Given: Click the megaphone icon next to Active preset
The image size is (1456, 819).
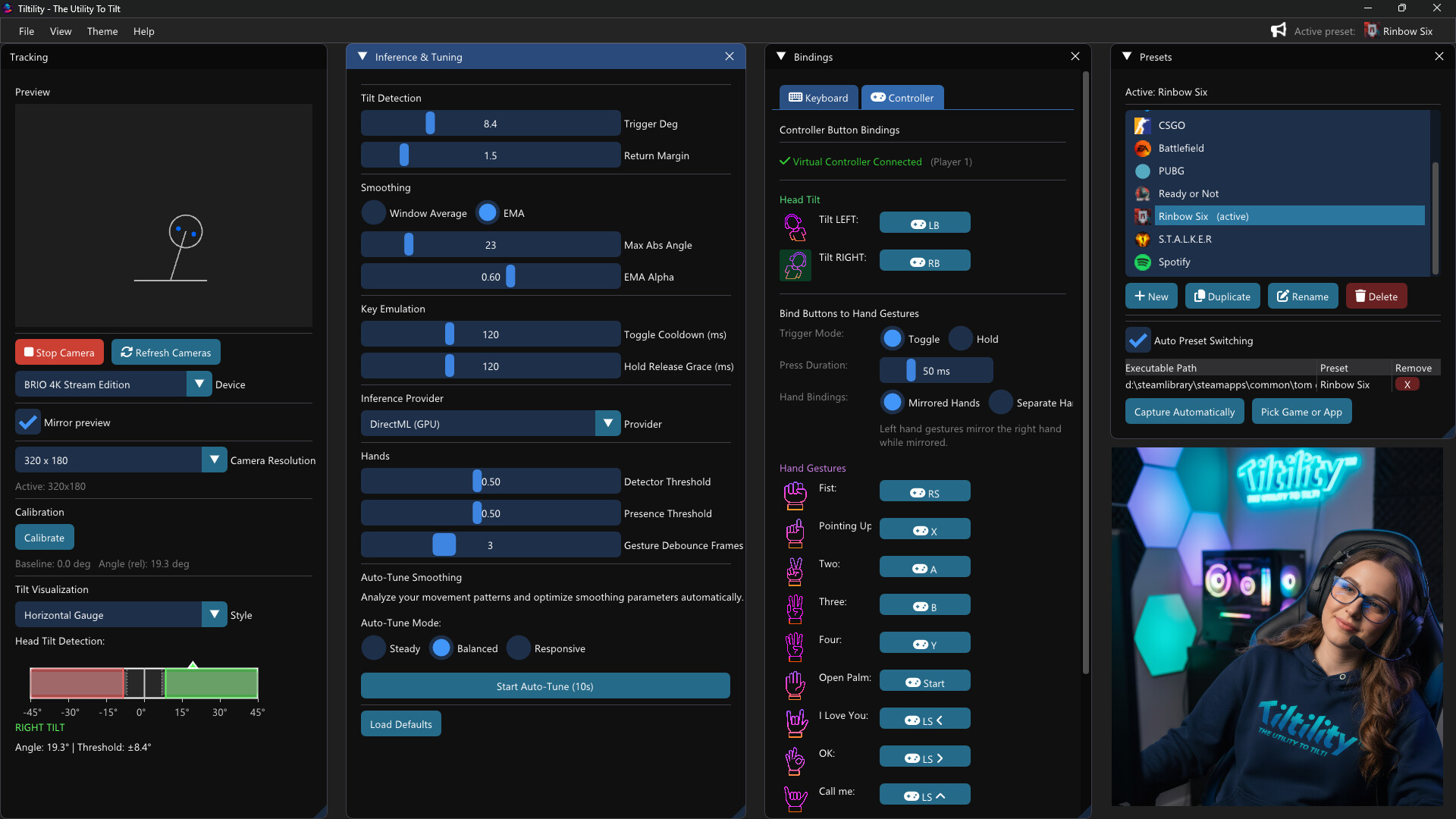Looking at the screenshot, I should click(x=1279, y=30).
